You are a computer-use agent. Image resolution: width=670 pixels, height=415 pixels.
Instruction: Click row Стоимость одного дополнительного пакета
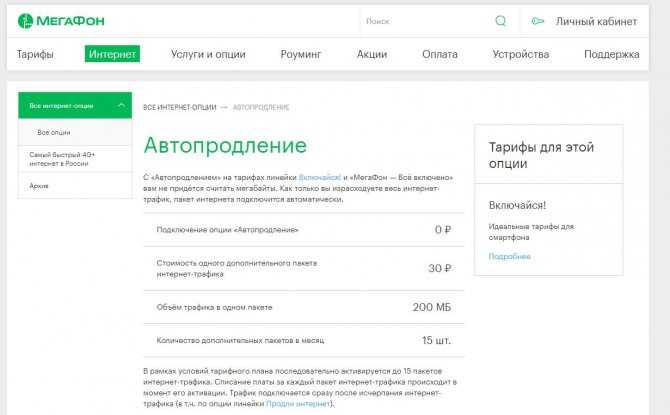point(303,268)
